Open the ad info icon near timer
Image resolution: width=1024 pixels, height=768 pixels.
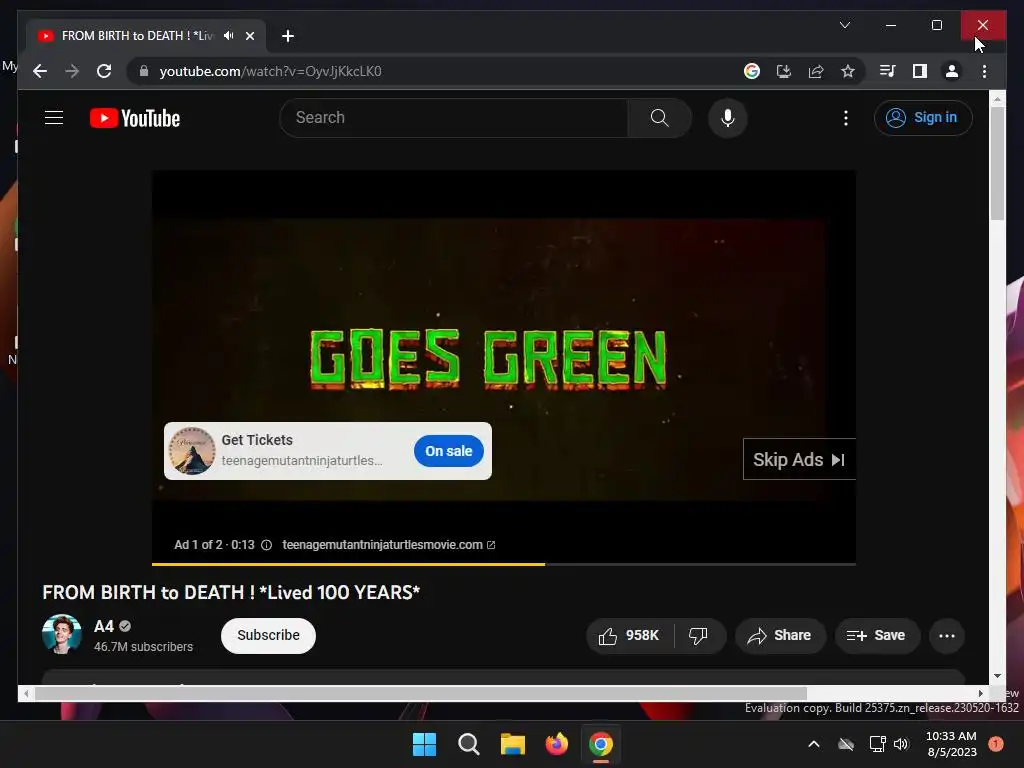[x=266, y=545]
